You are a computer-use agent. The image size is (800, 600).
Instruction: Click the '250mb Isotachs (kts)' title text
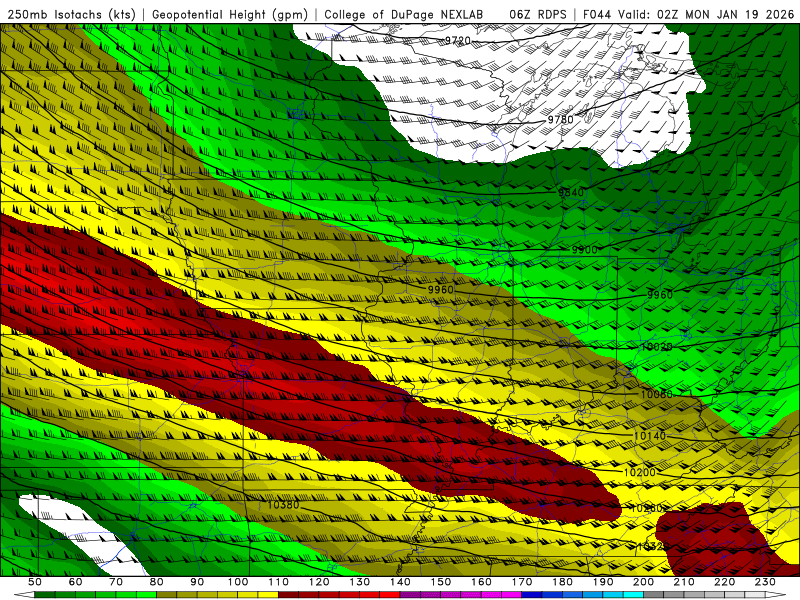(x=72, y=15)
